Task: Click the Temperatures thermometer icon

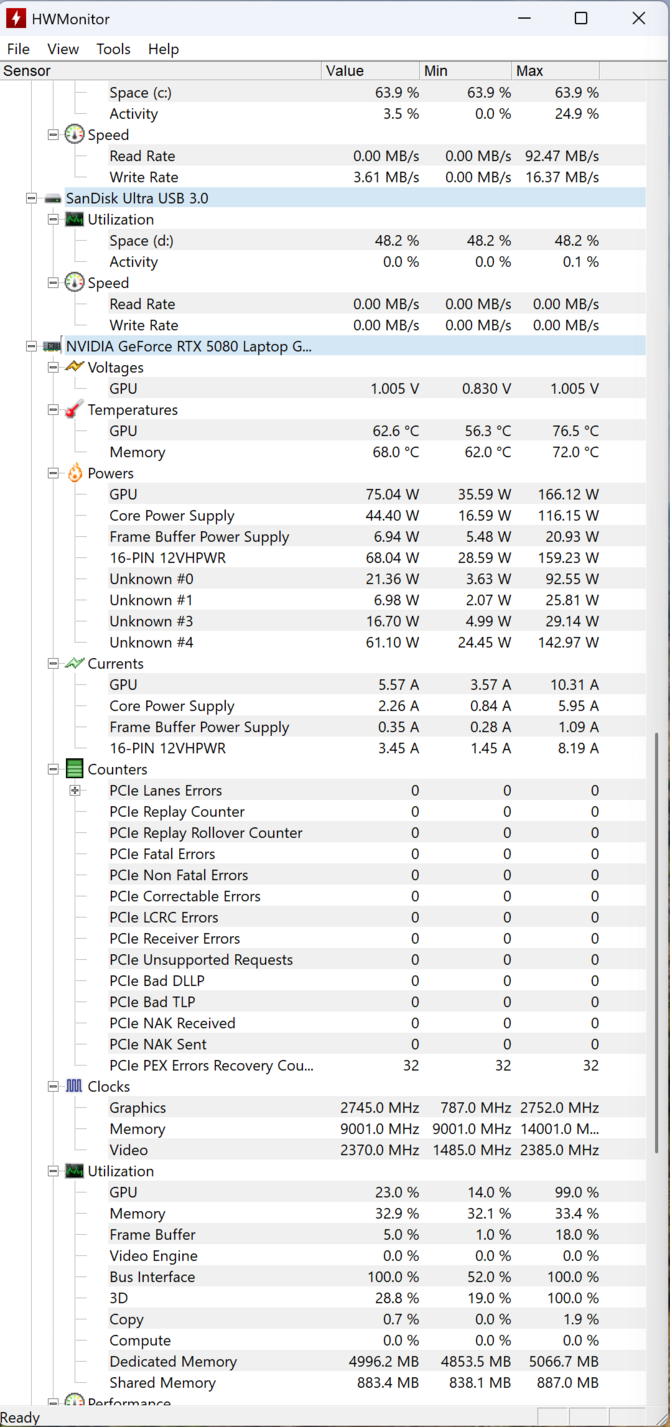Action: pyautogui.click(x=74, y=409)
